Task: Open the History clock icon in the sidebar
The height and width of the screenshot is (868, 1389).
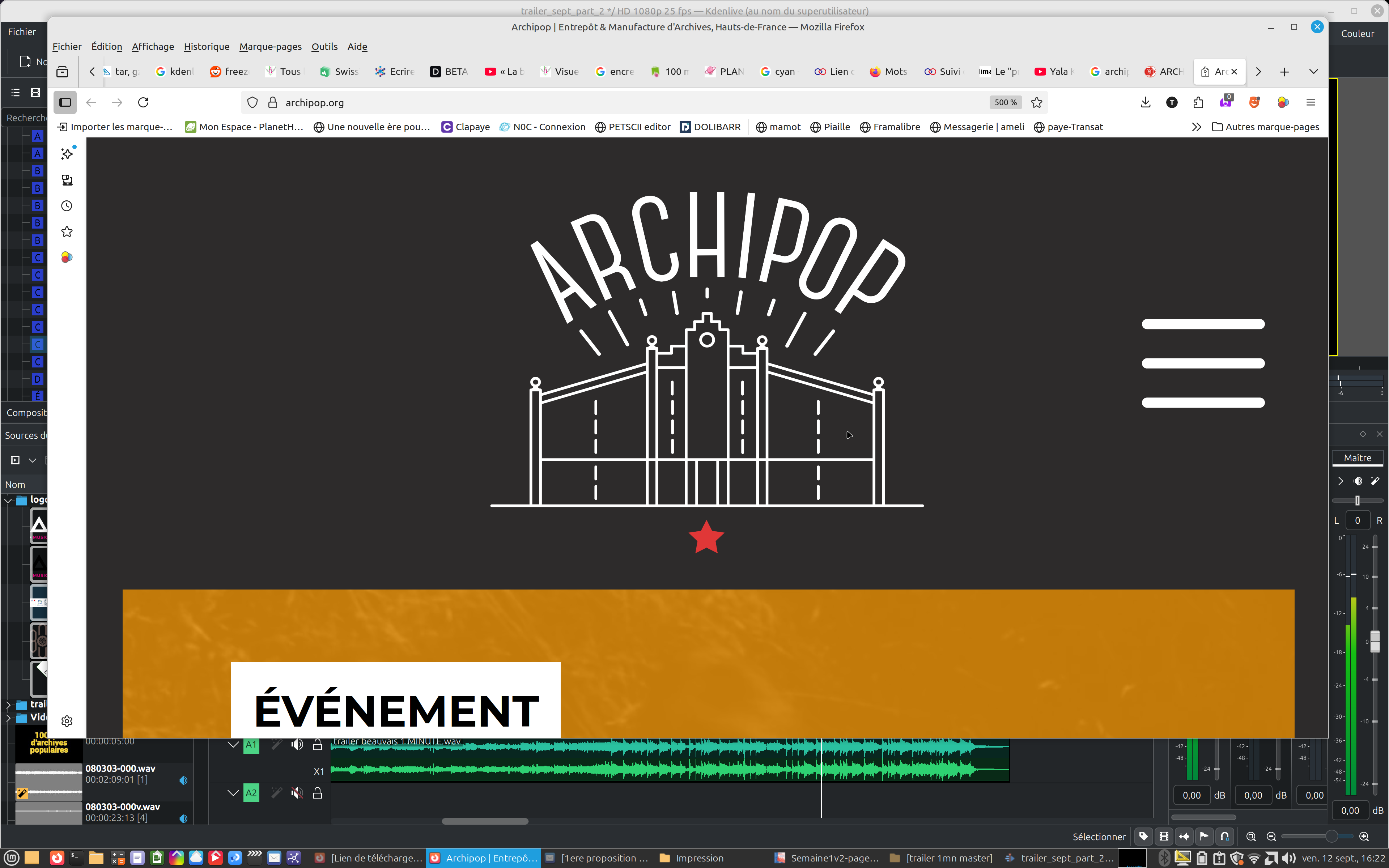Action: pos(67,205)
